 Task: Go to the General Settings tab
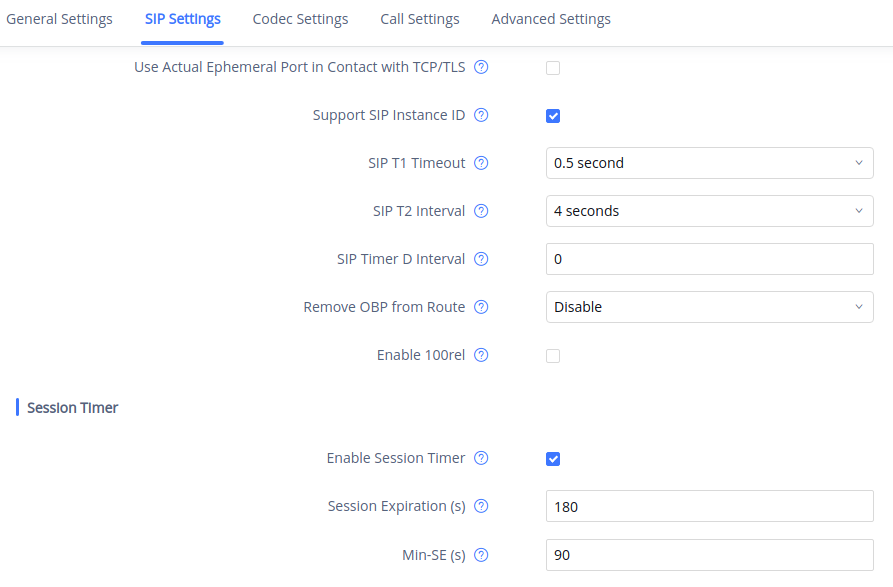[59, 19]
